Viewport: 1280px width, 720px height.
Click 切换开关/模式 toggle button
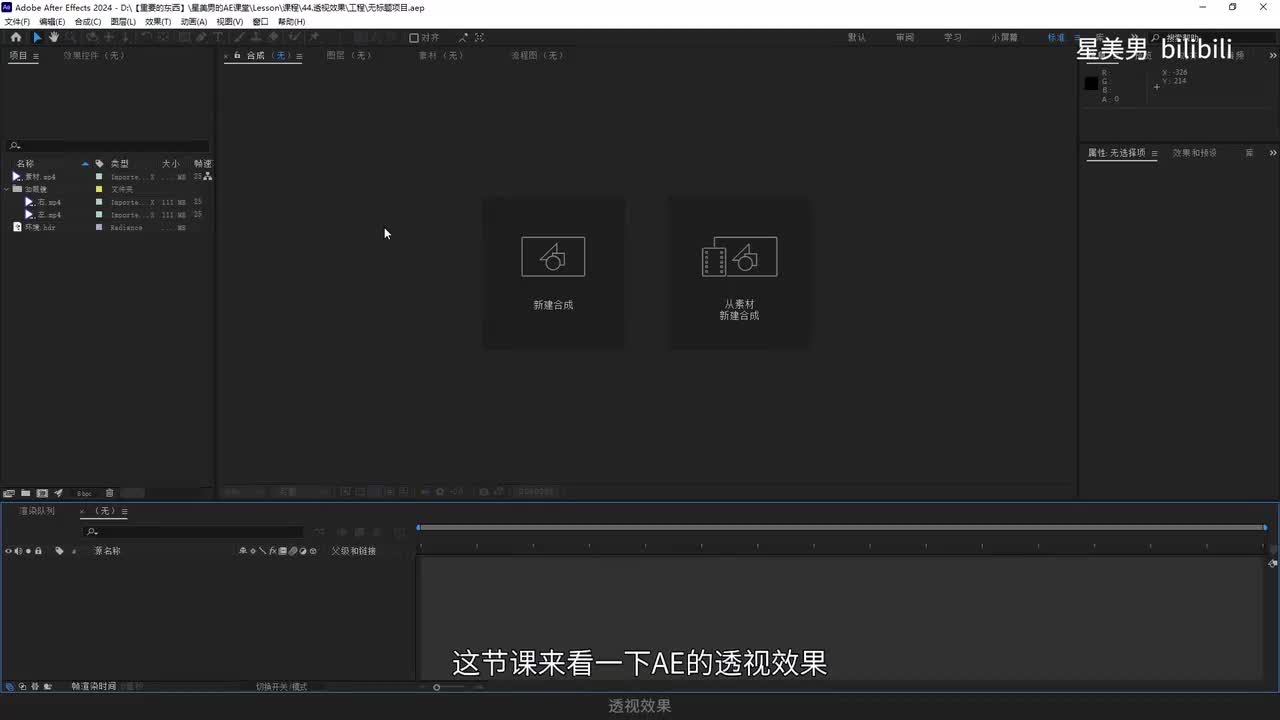[281, 687]
